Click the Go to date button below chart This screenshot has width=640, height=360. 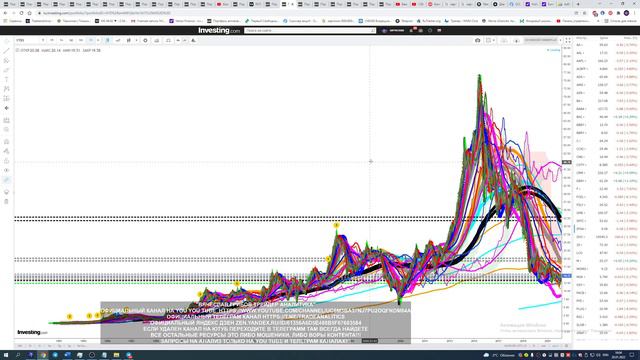(x=81, y=346)
